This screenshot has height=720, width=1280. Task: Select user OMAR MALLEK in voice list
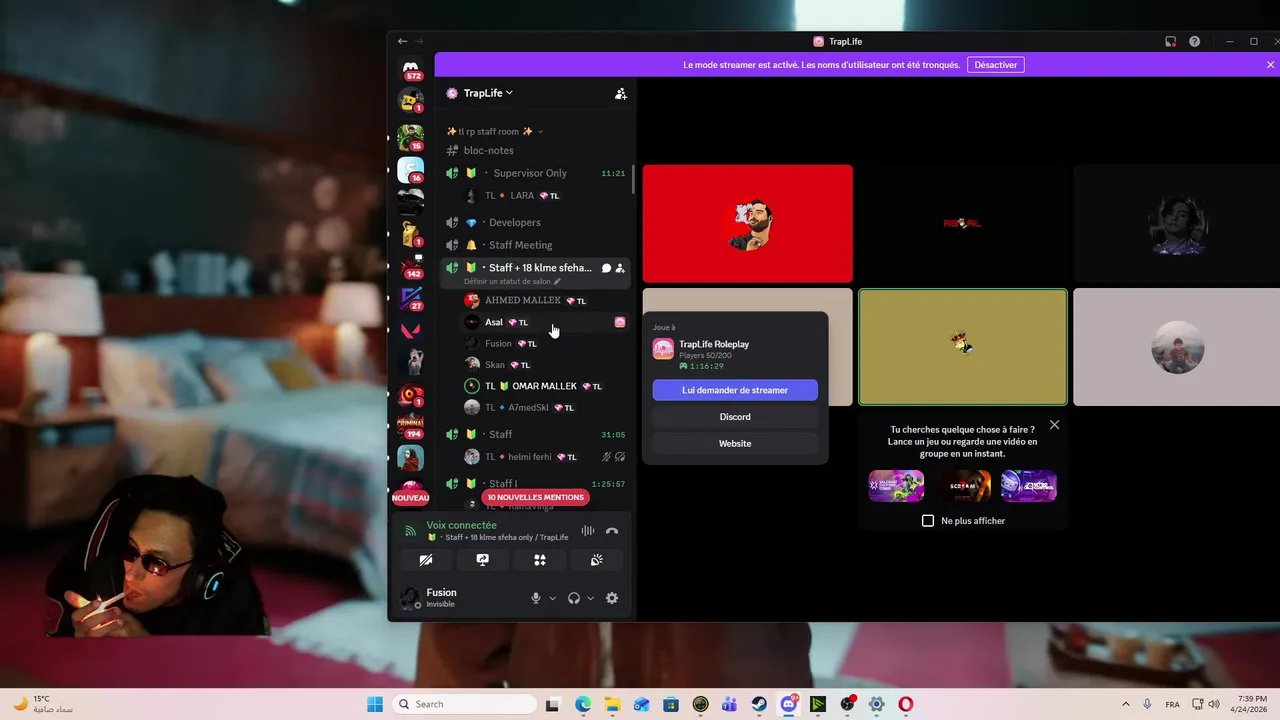coord(545,386)
